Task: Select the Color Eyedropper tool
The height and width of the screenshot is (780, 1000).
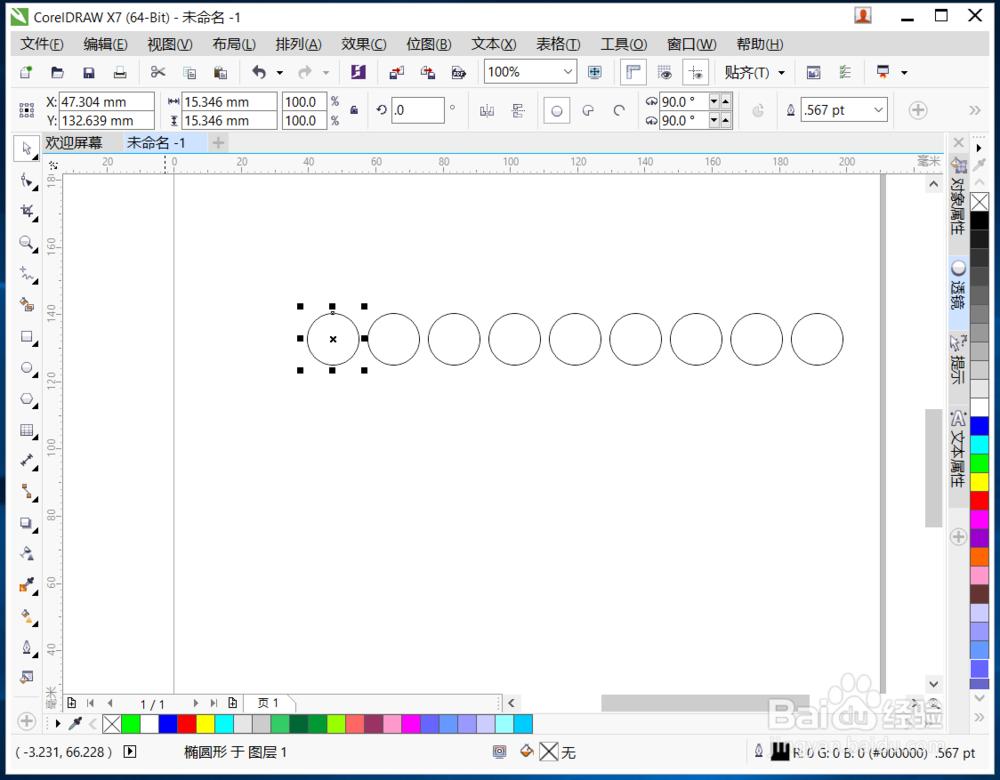Action: click(26, 585)
